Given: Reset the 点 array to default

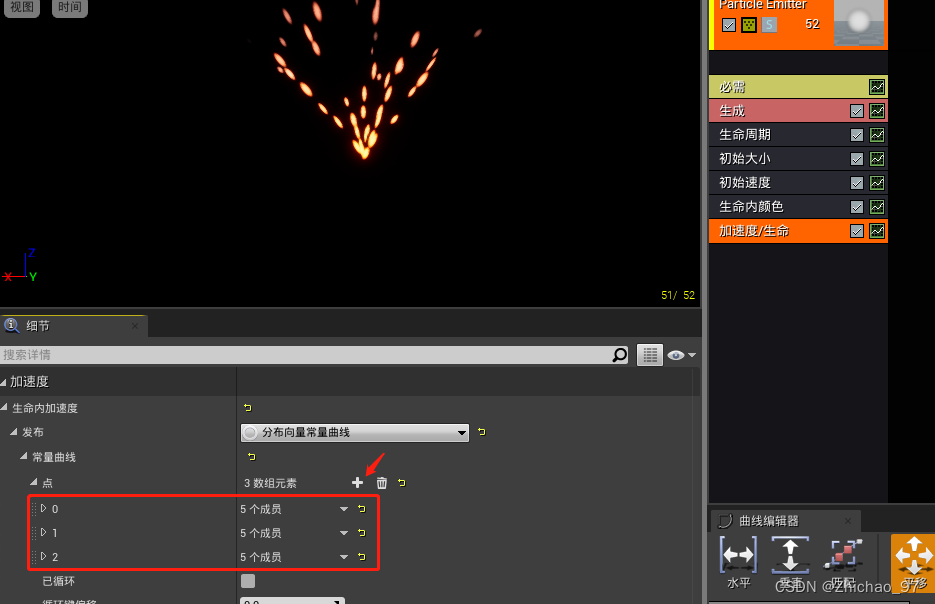Looking at the screenshot, I should 402,483.
